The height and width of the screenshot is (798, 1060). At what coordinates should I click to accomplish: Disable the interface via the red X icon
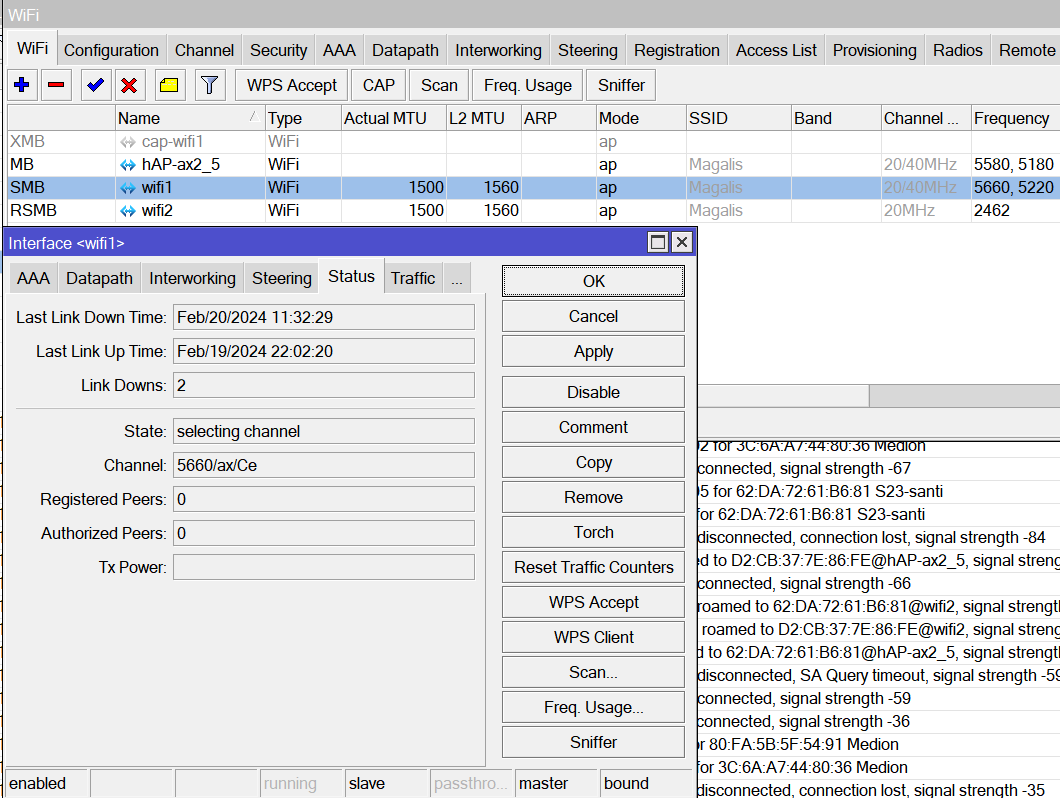[131, 85]
